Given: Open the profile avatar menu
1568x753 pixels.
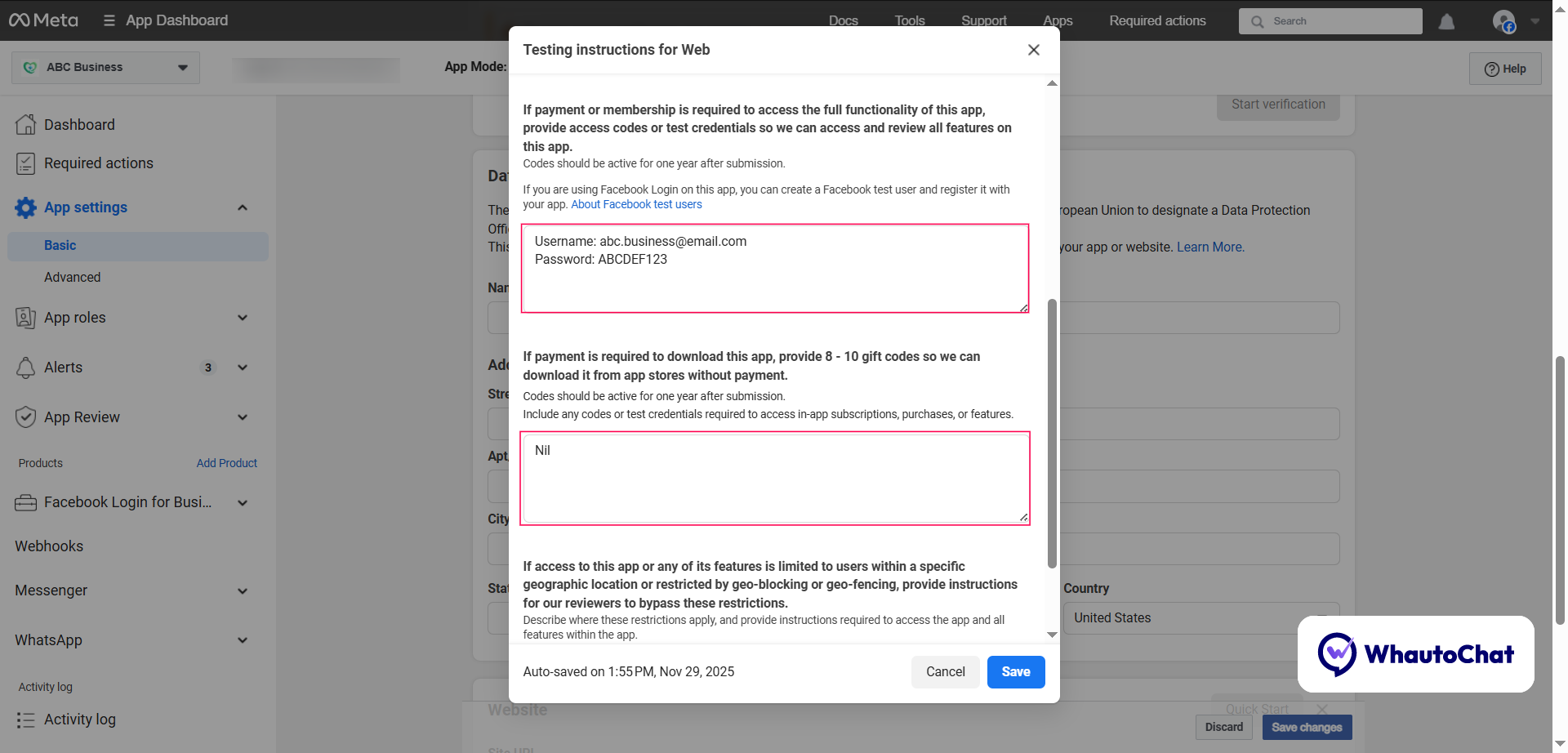Looking at the screenshot, I should pos(1504,21).
